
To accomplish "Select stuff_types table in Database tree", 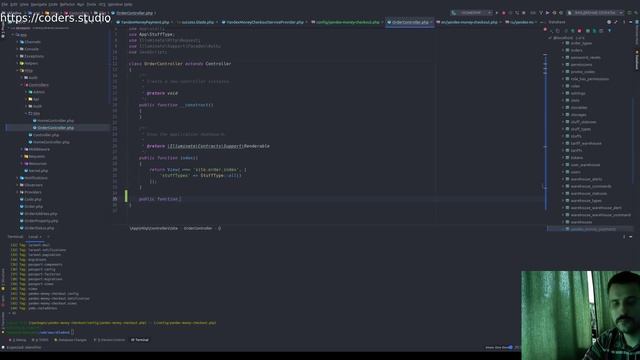I will [581, 129].
